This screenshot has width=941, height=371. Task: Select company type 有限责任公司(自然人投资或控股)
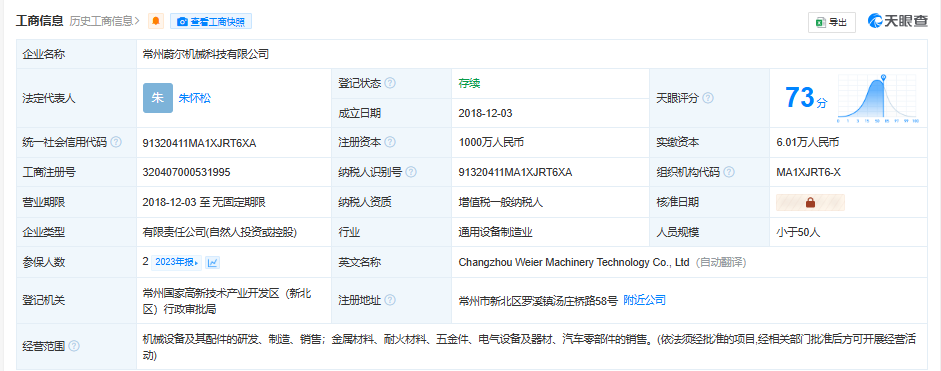pyautogui.click(x=220, y=232)
